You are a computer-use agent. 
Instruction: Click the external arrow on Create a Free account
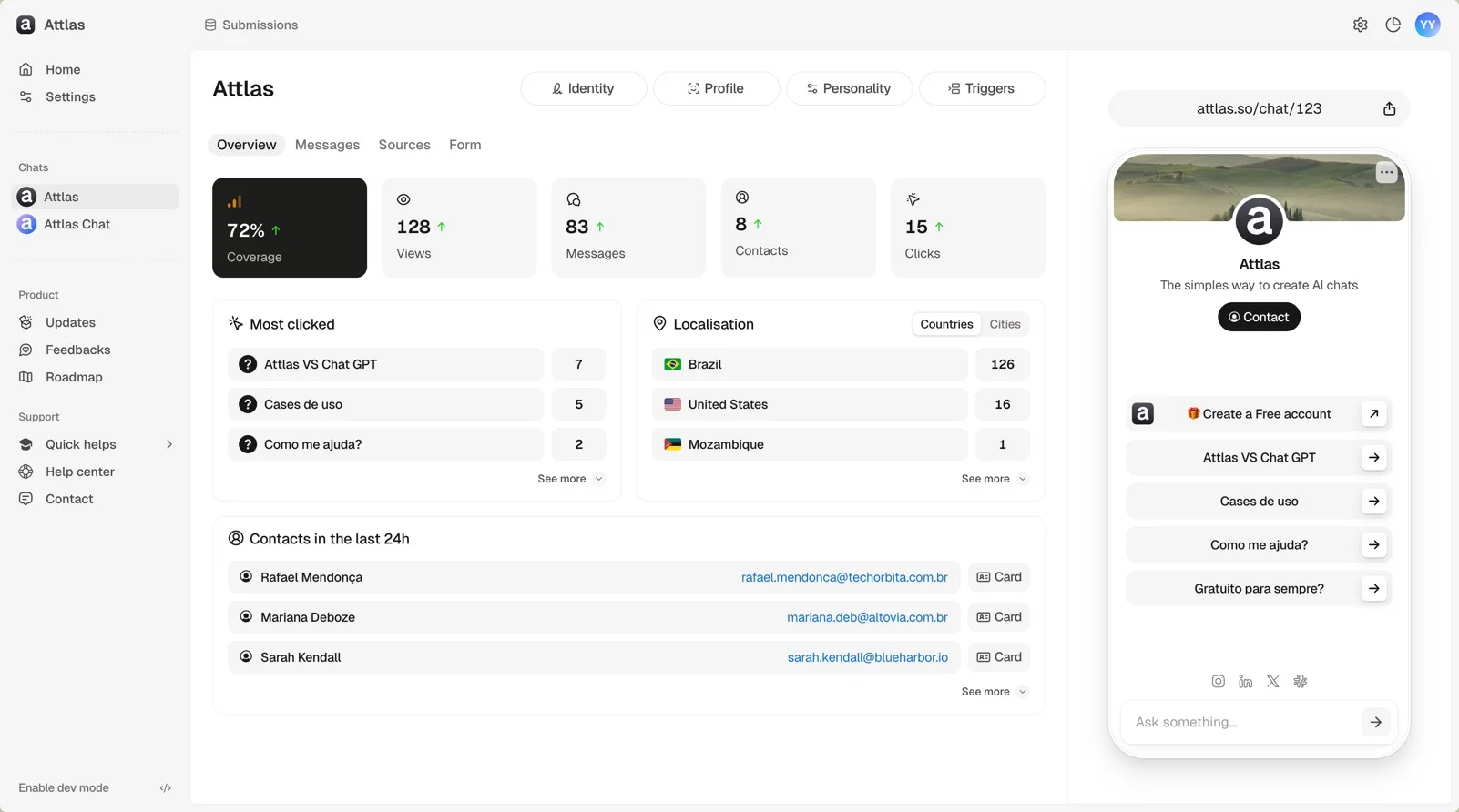click(x=1373, y=413)
